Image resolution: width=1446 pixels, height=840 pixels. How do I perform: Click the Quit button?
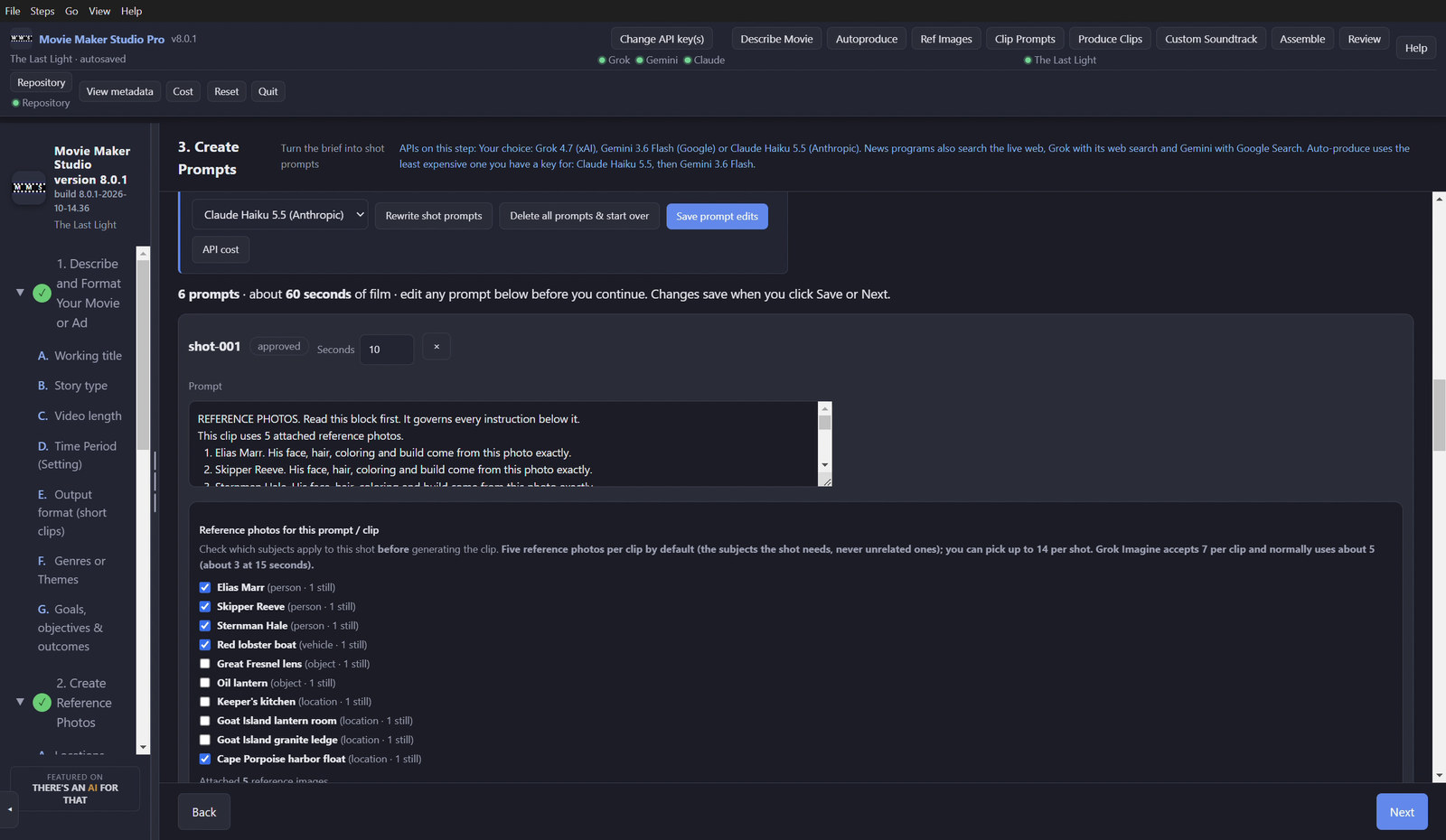(268, 91)
